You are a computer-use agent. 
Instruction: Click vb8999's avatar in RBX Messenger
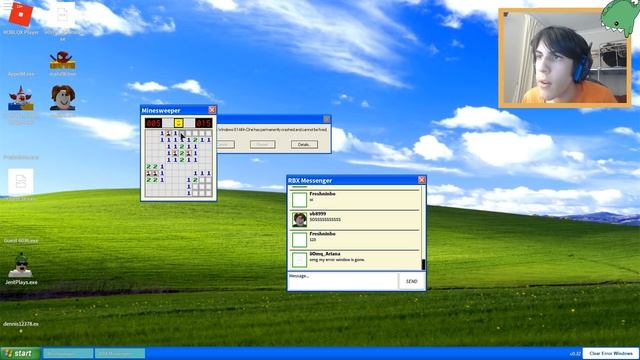(x=300, y=220)
